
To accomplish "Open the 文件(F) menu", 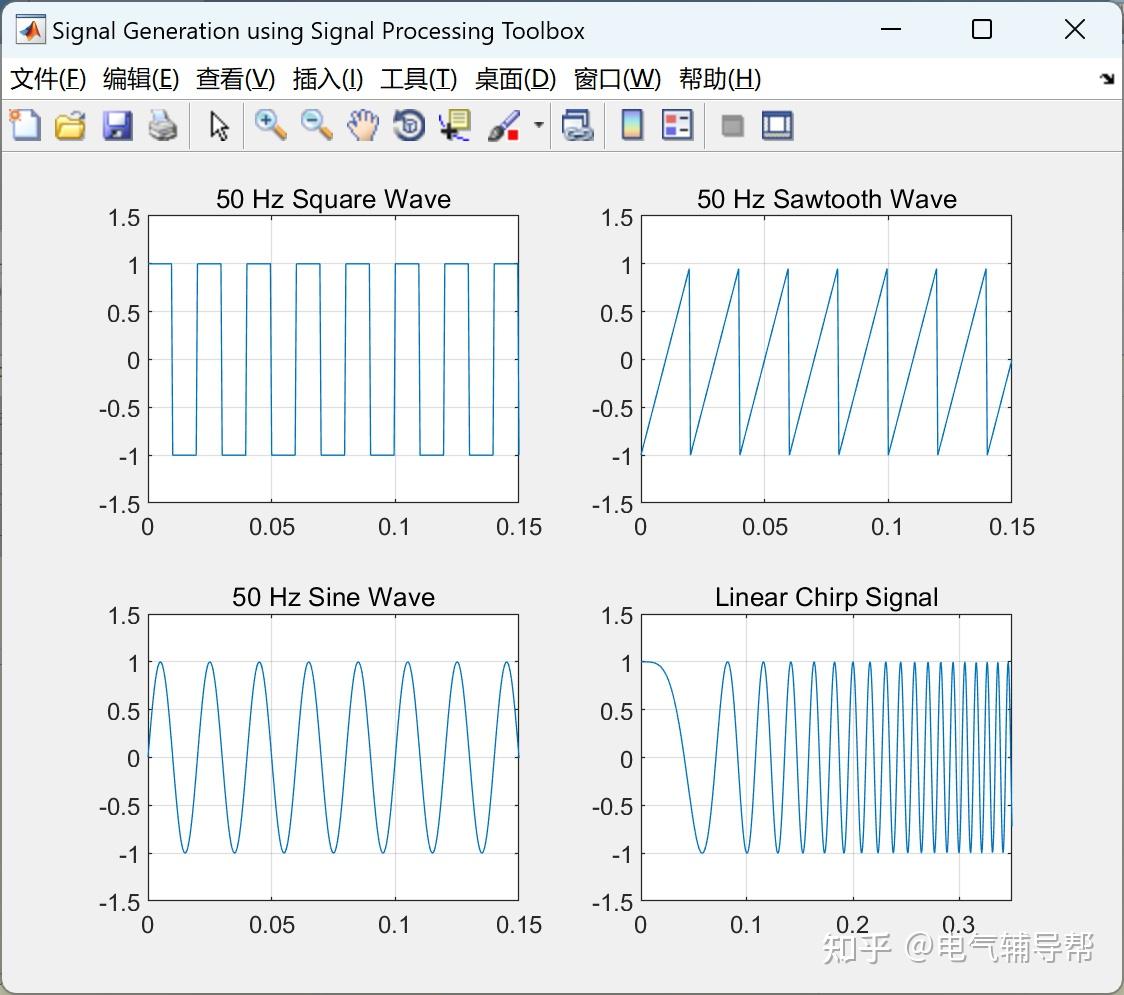I will 48,79.
